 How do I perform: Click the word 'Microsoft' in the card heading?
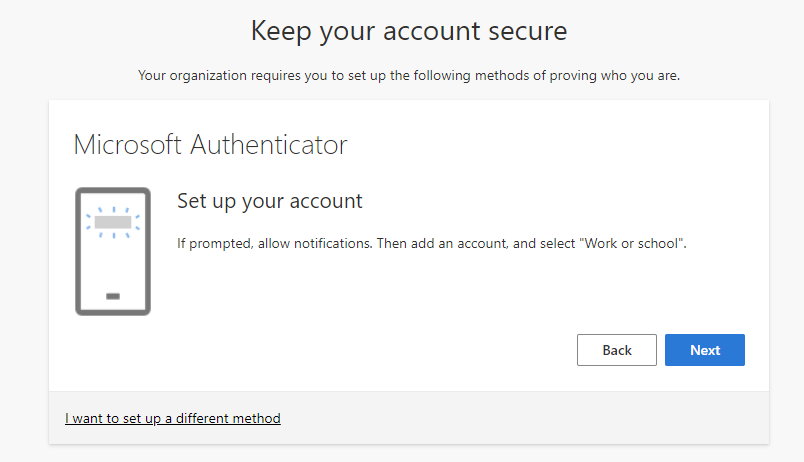point(128,145)
